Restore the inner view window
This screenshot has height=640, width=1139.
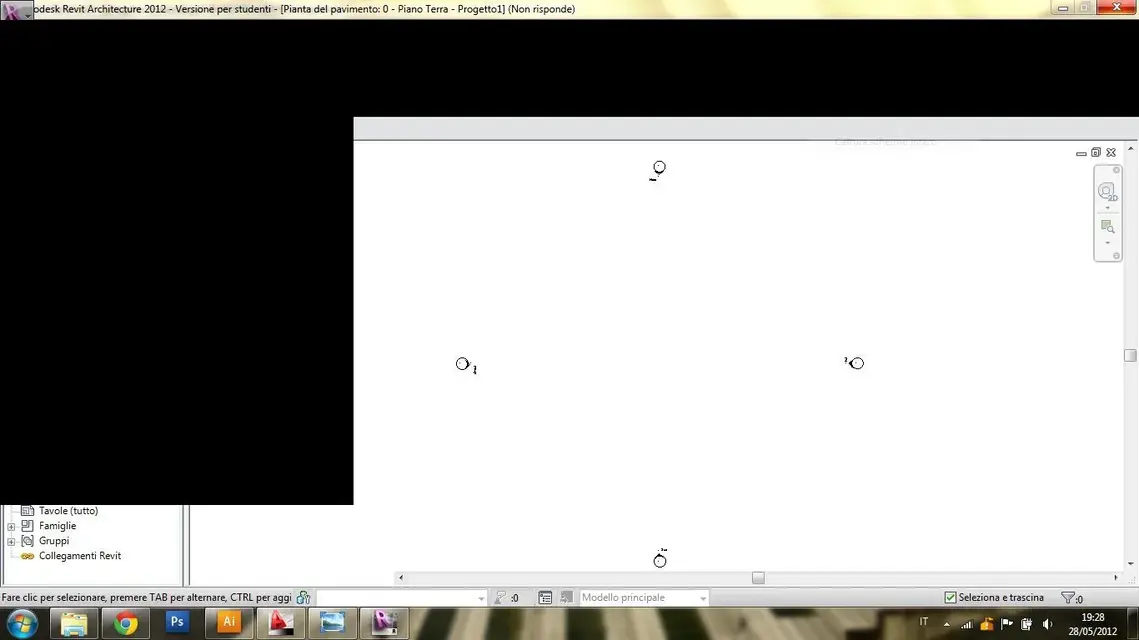click(1096, 153)
